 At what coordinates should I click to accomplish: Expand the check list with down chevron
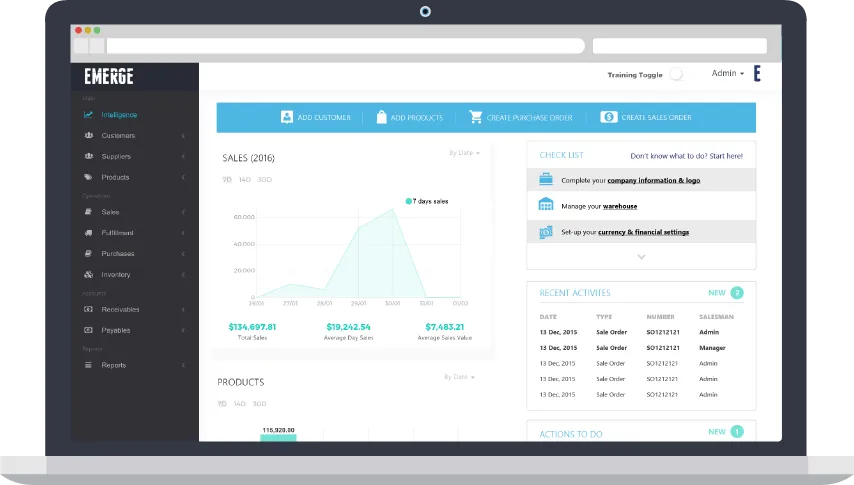641,257
